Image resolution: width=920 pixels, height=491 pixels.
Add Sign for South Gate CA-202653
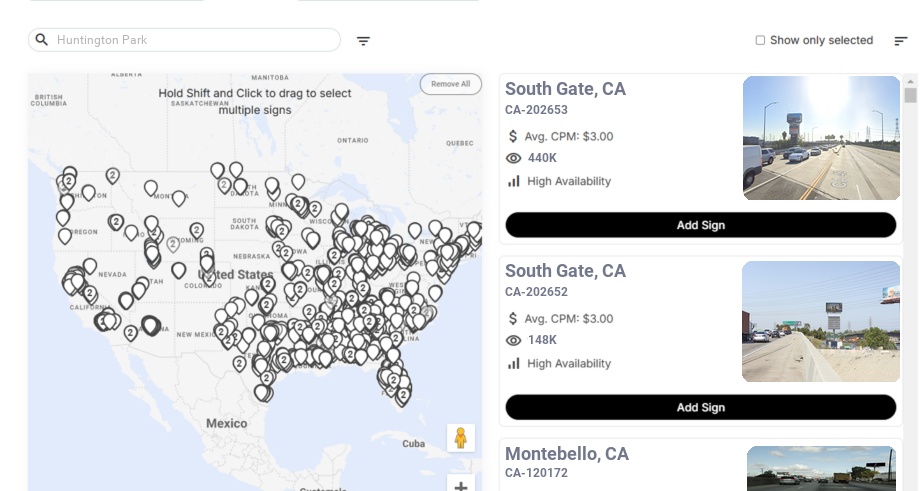(700, 225)
